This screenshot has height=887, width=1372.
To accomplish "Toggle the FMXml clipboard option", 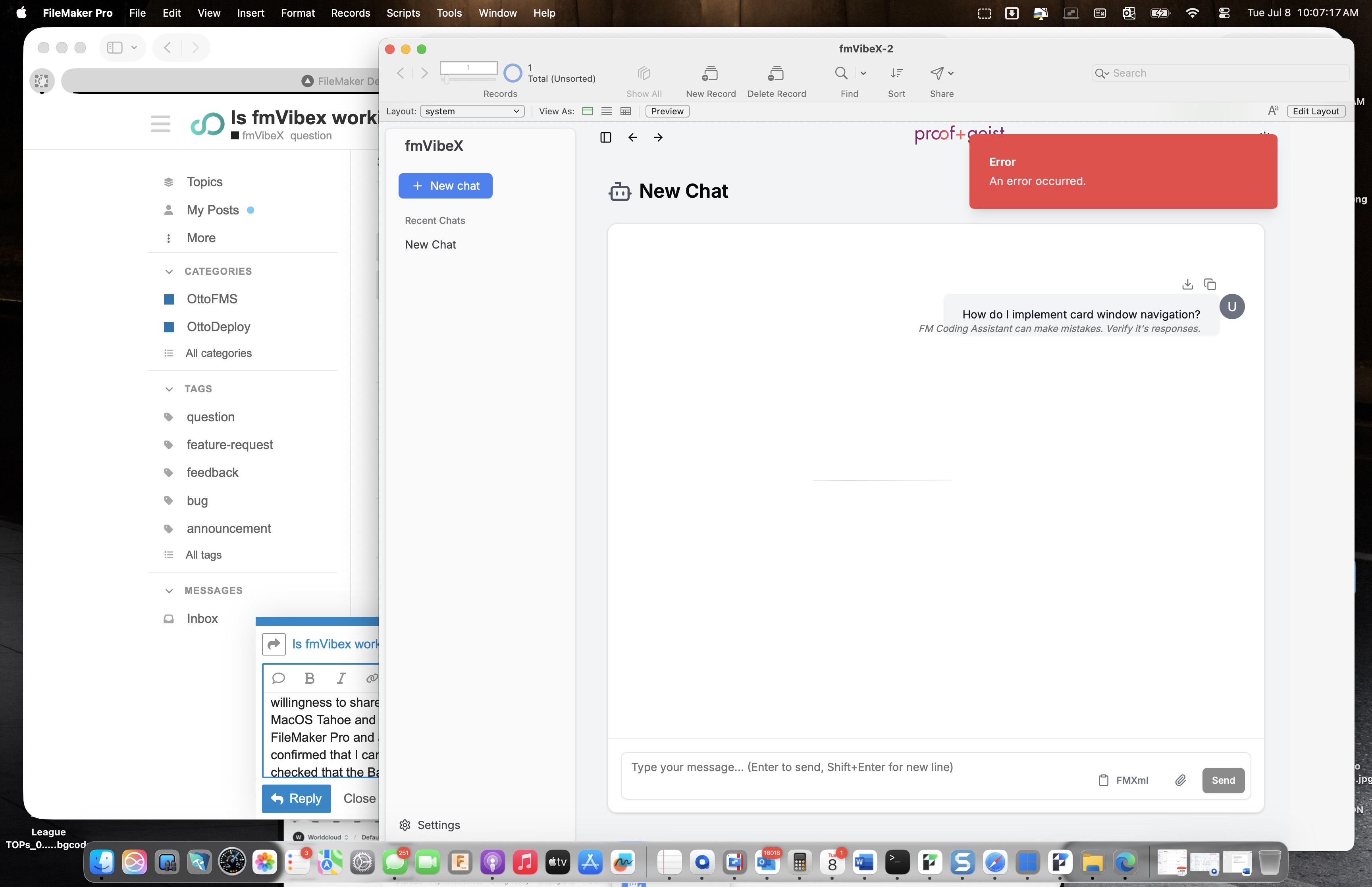I will coord(1123,780).
